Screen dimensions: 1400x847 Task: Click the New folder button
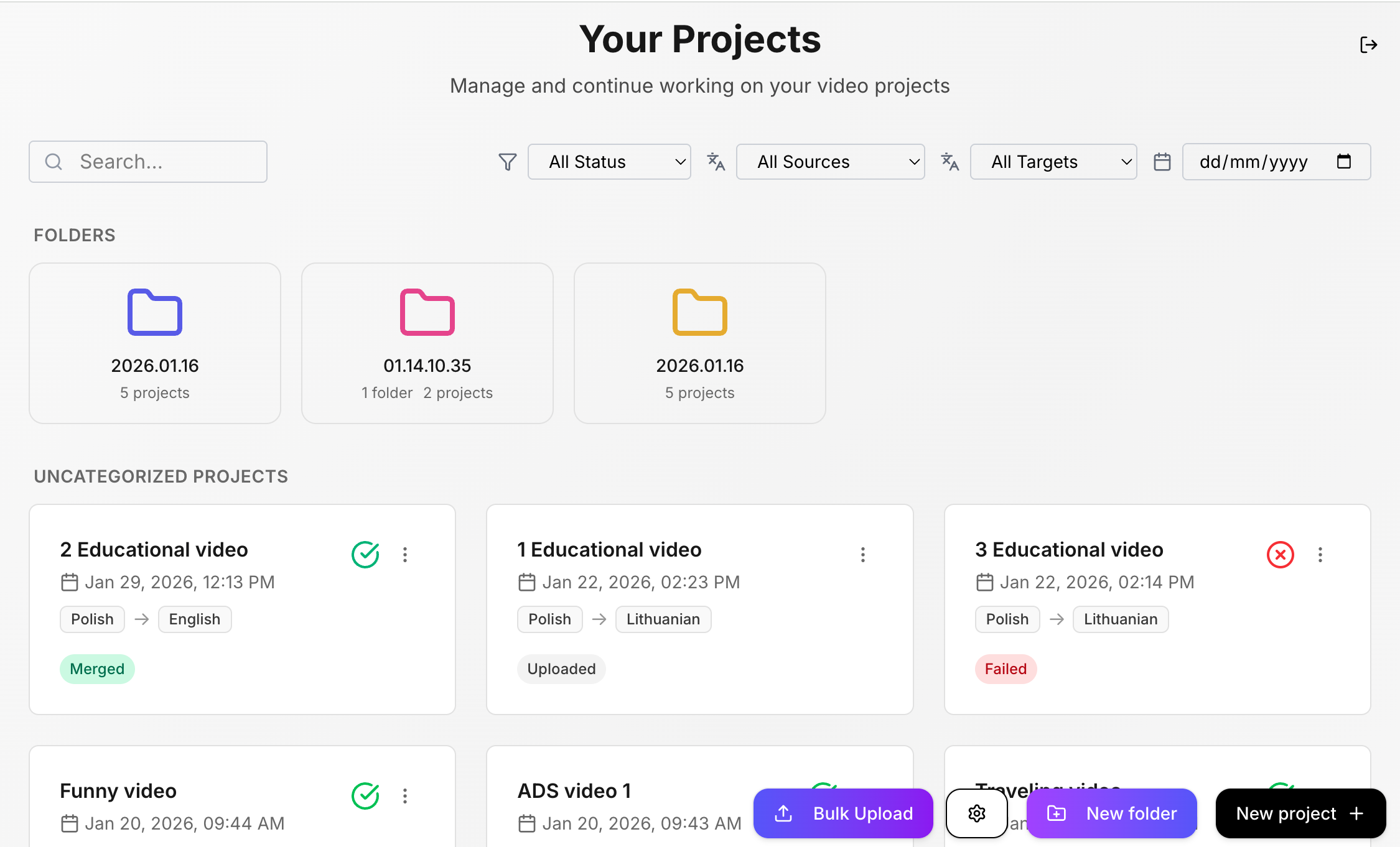pyautogui.click(x=1111, y=813)
